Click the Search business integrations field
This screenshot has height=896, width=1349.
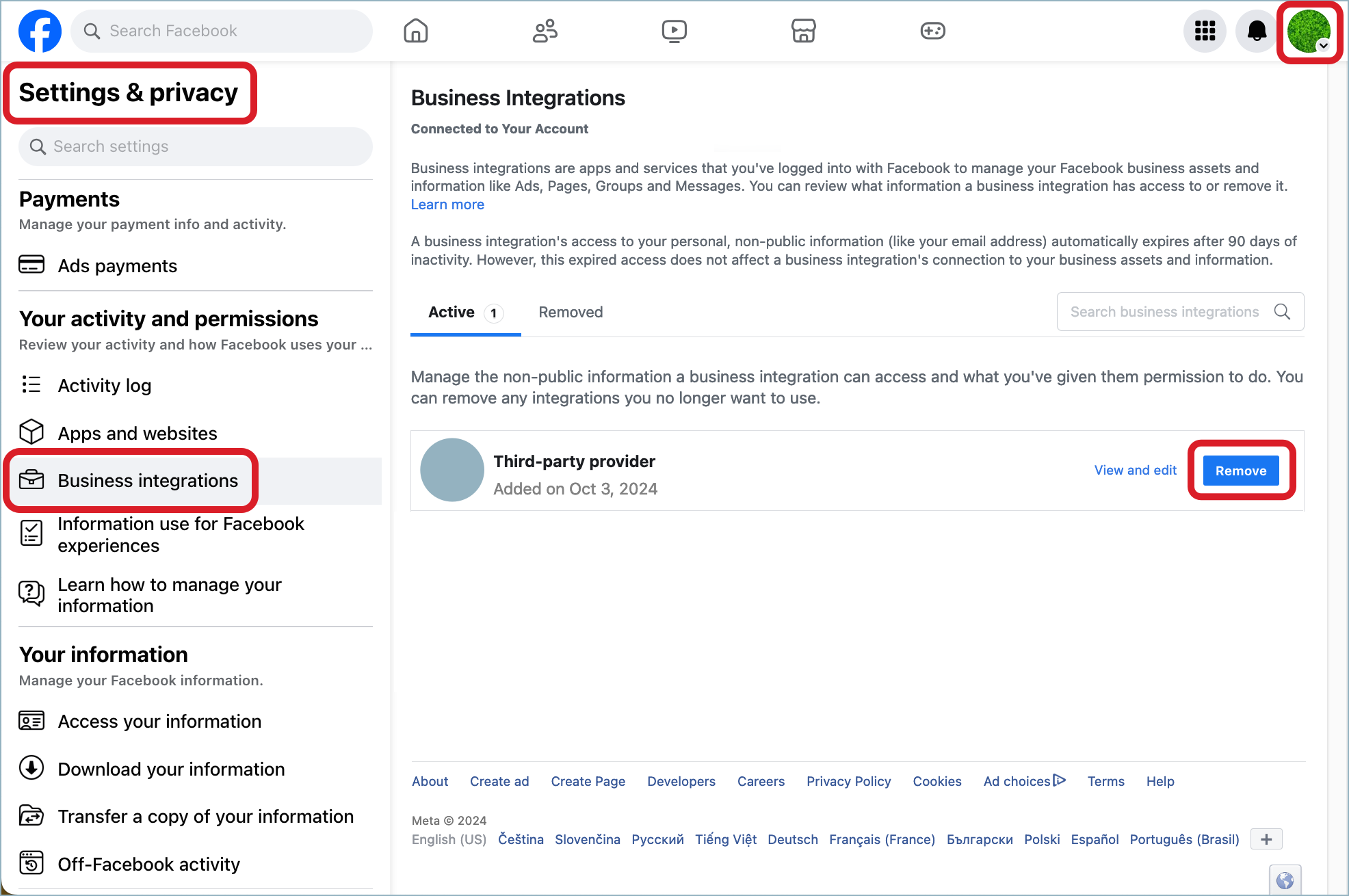click(x=1165, y=311)
